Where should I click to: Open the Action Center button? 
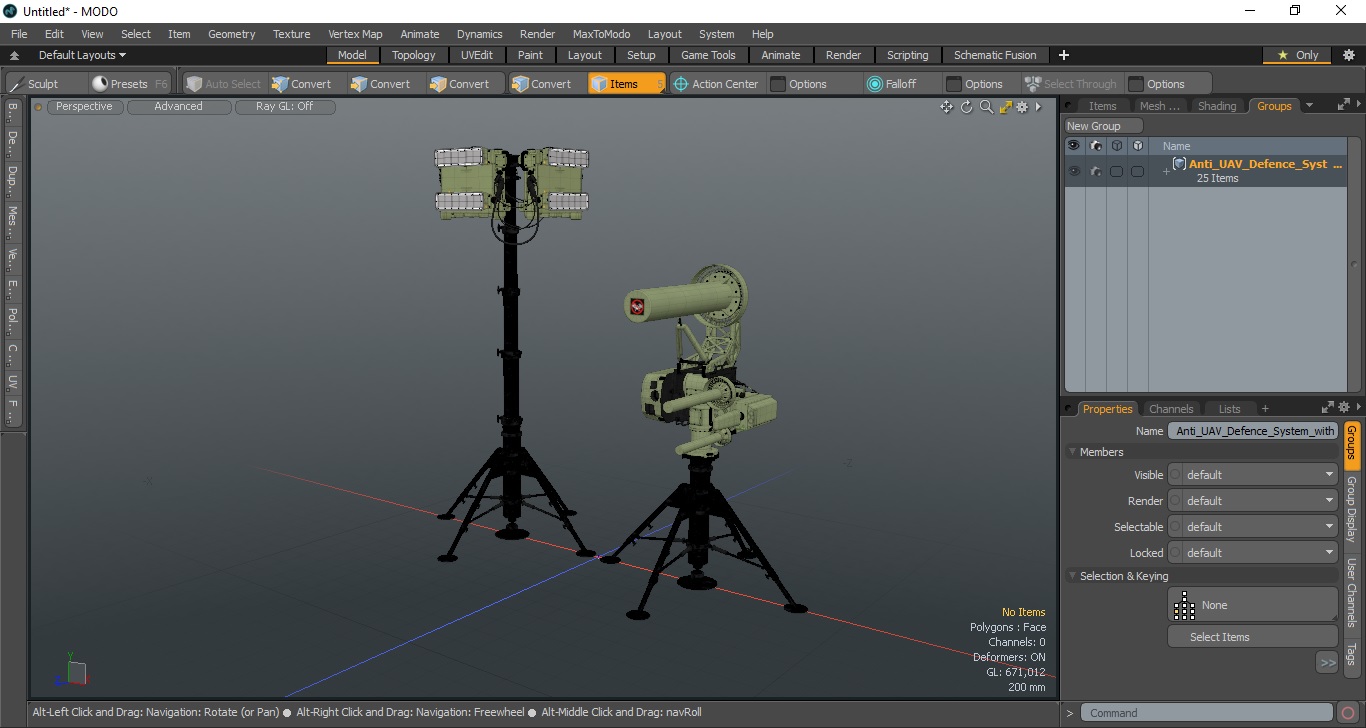point(716,84)
